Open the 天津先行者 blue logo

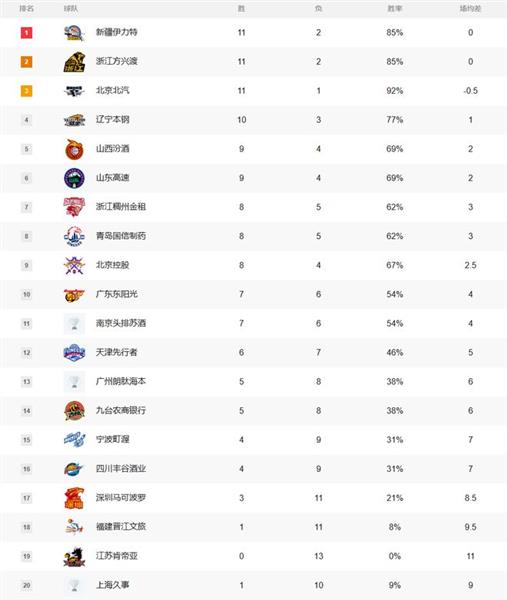[74, 352]
